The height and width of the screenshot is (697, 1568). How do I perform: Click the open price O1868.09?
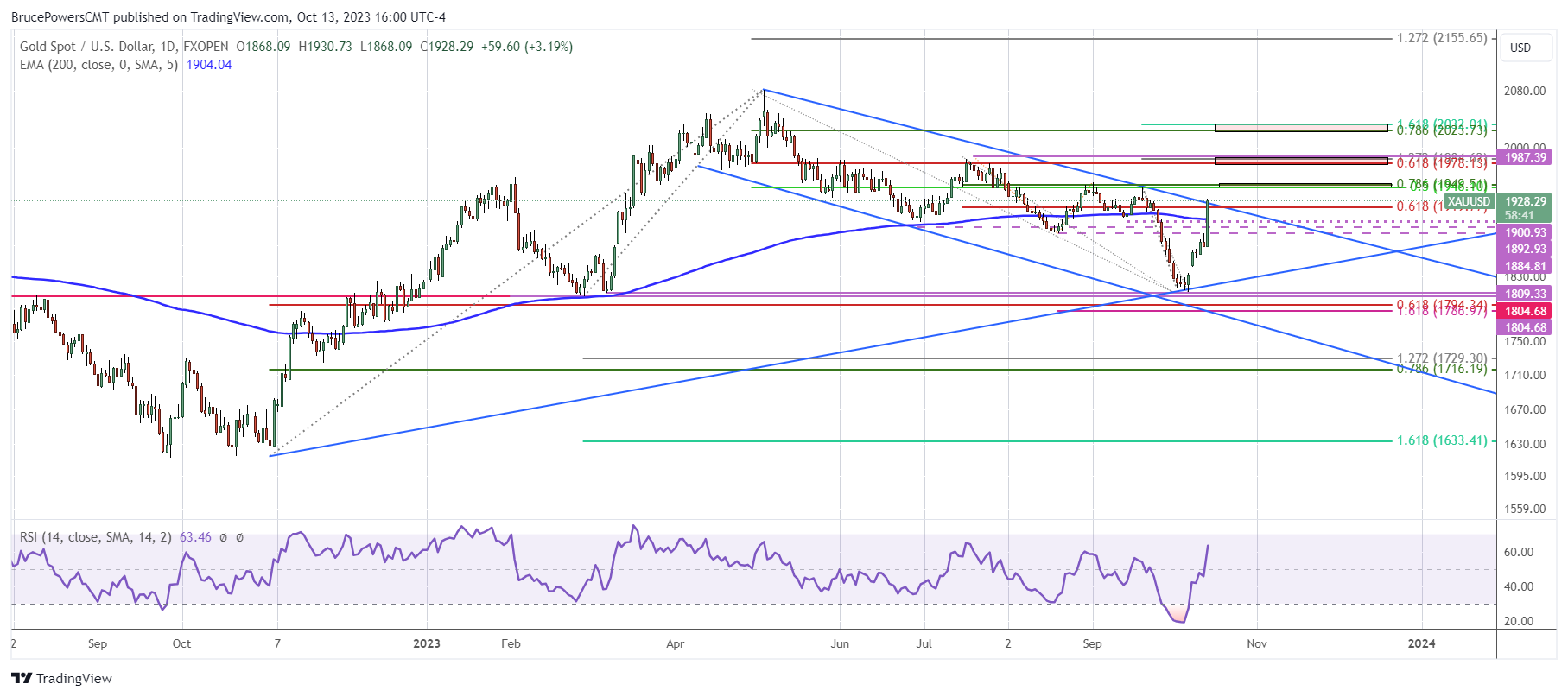(263, 47)
